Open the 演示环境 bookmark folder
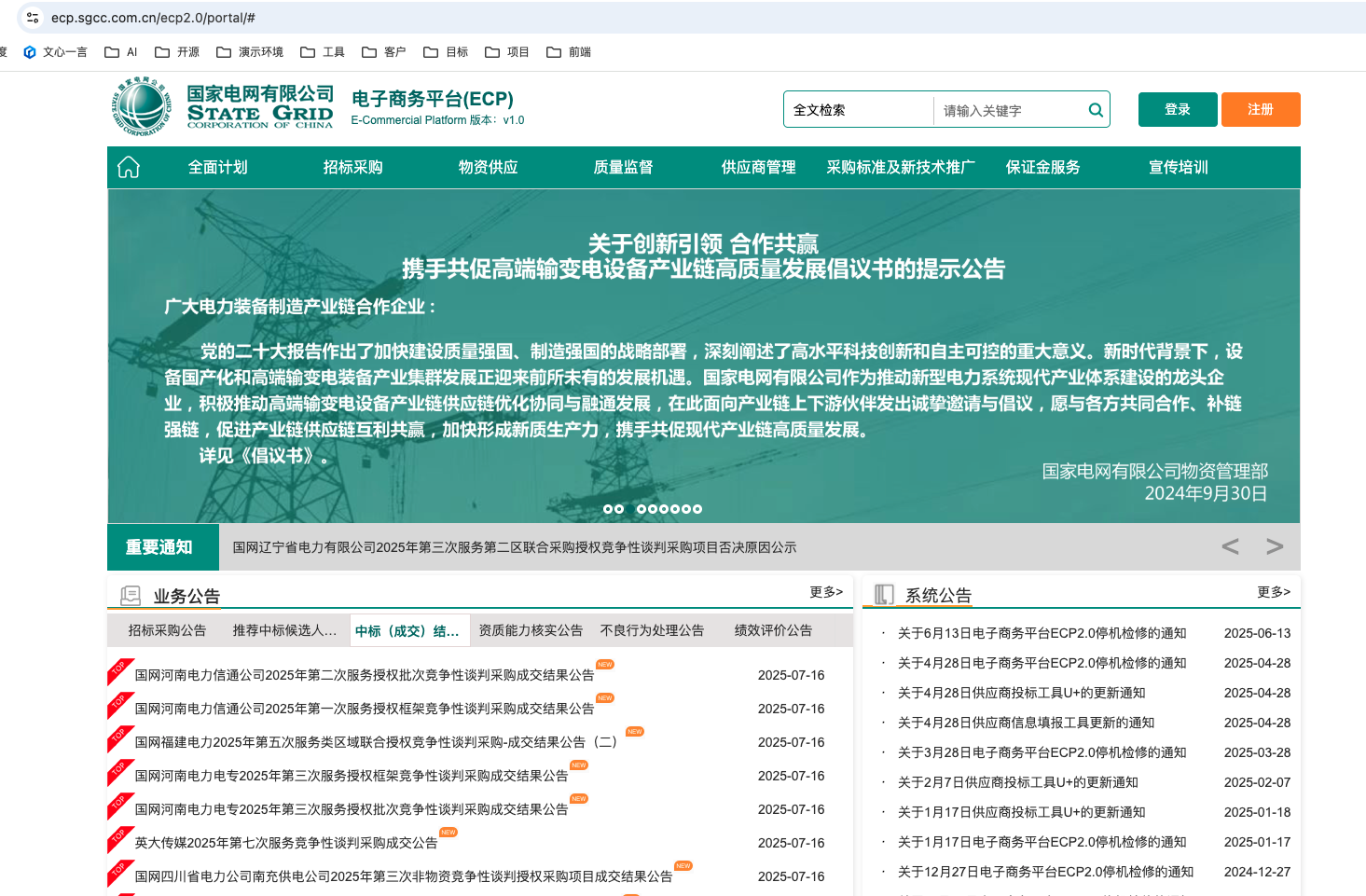This screenshot has width=1366, height=896. coord(250,52)
